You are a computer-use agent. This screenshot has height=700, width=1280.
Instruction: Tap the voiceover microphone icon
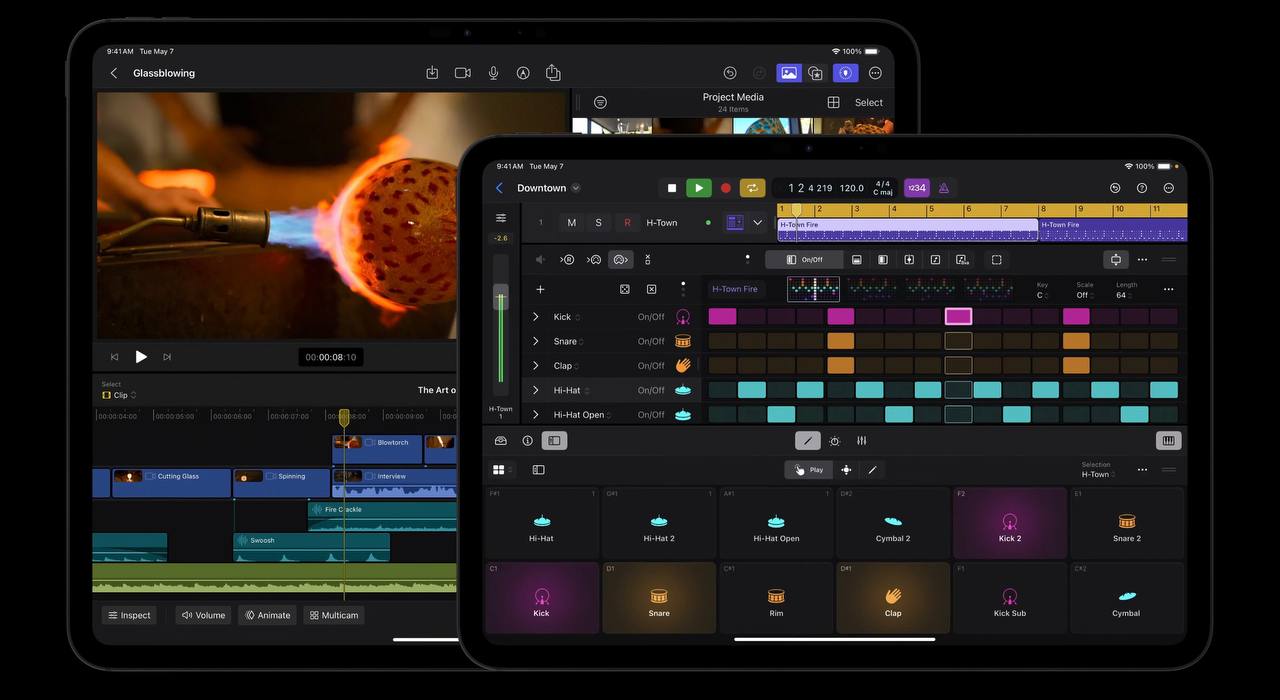(493, 73)
